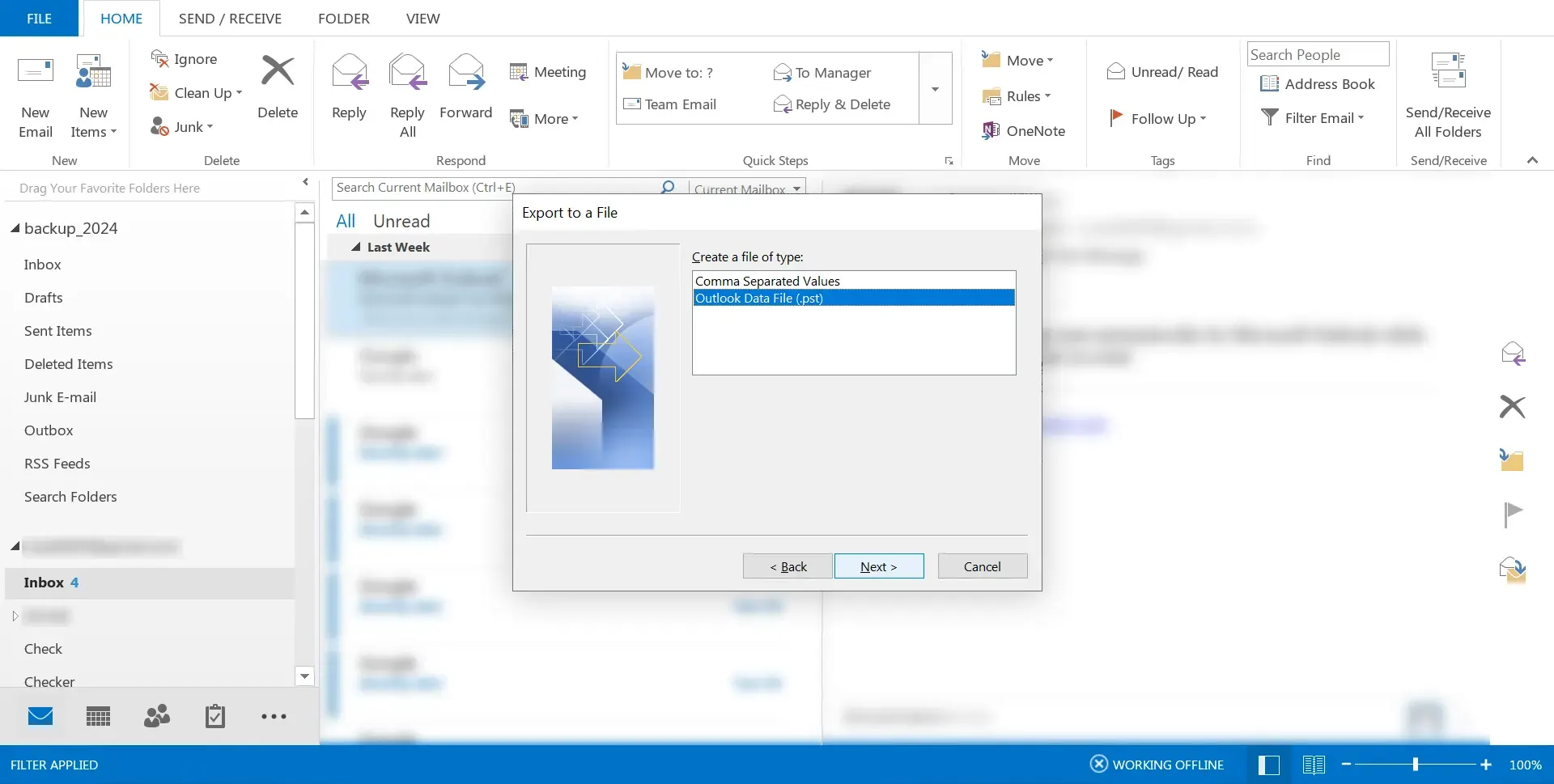
Task: Open the Junk E-mail folder
Action: coord(61,397)
